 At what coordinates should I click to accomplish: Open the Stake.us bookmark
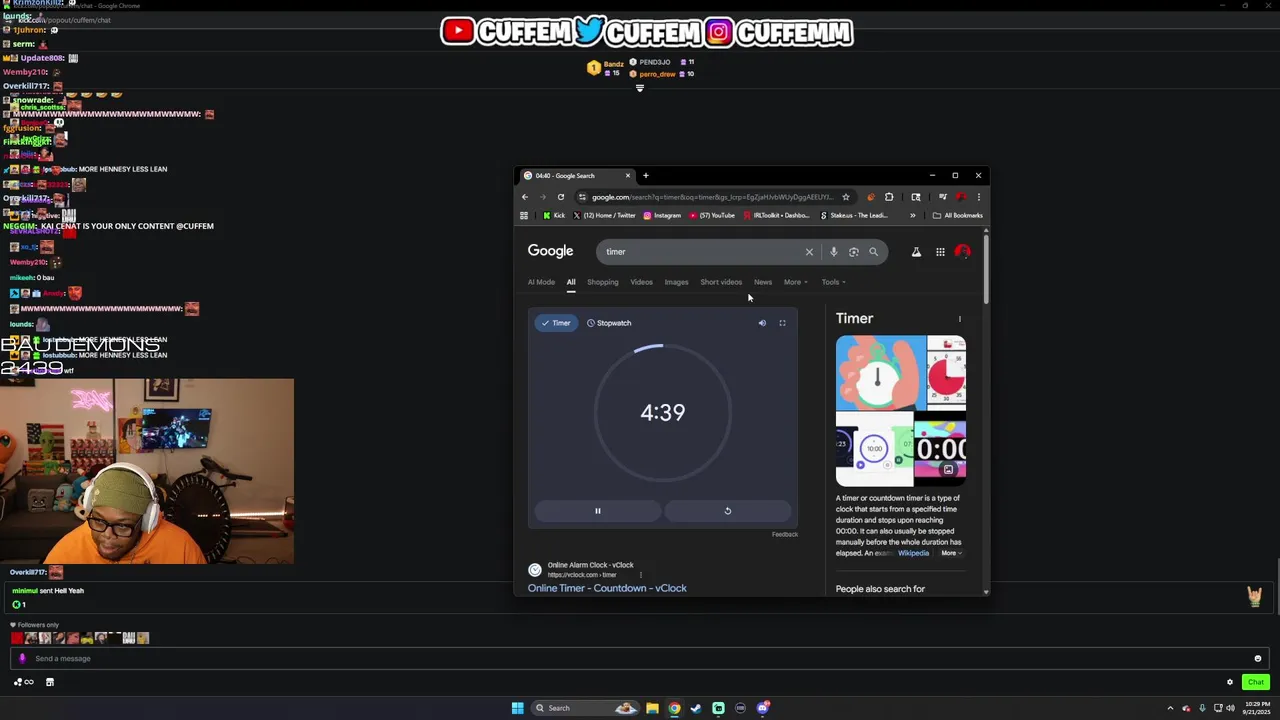click(853, 215)
